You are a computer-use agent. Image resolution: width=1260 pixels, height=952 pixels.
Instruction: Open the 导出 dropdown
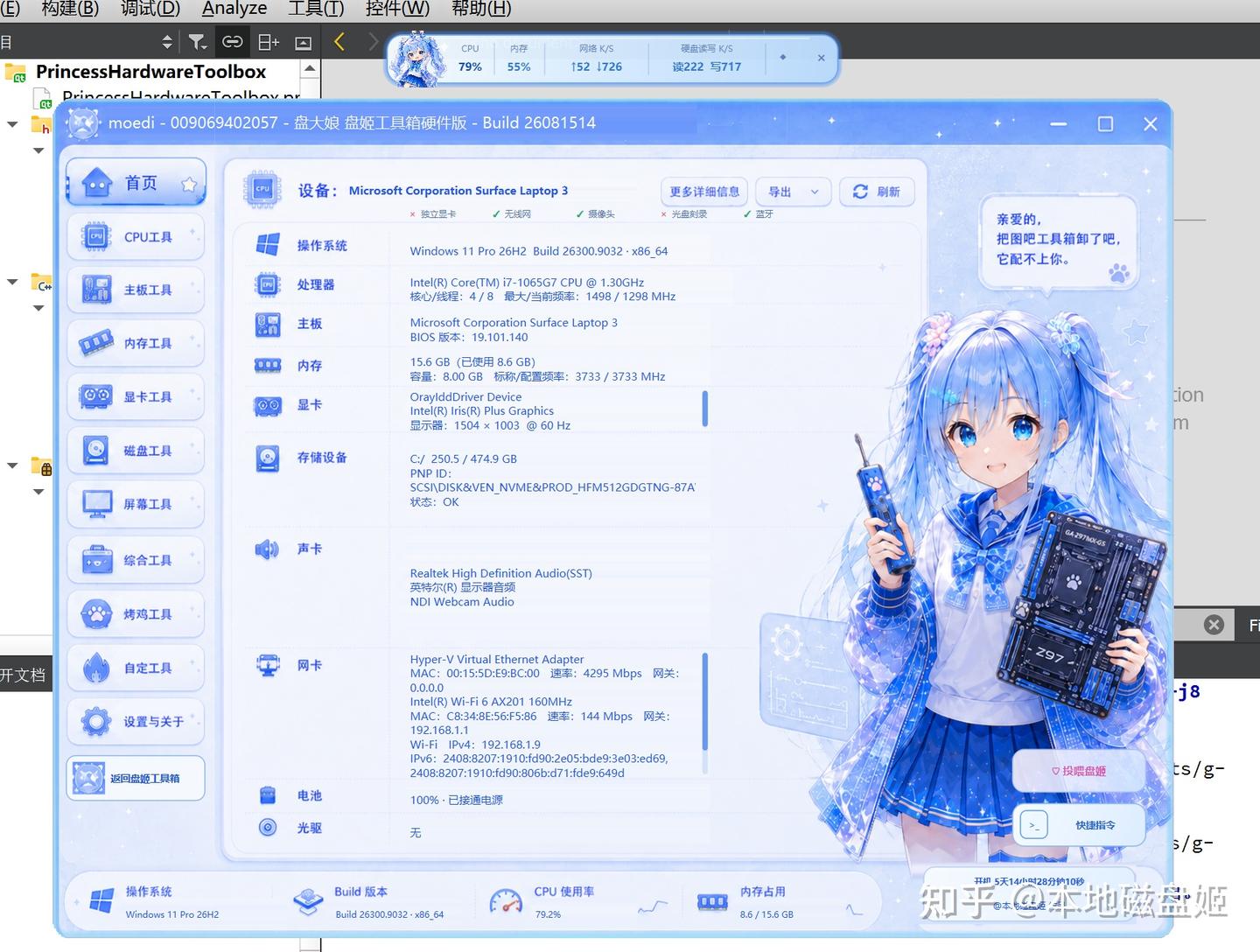(x=794, y=192)
